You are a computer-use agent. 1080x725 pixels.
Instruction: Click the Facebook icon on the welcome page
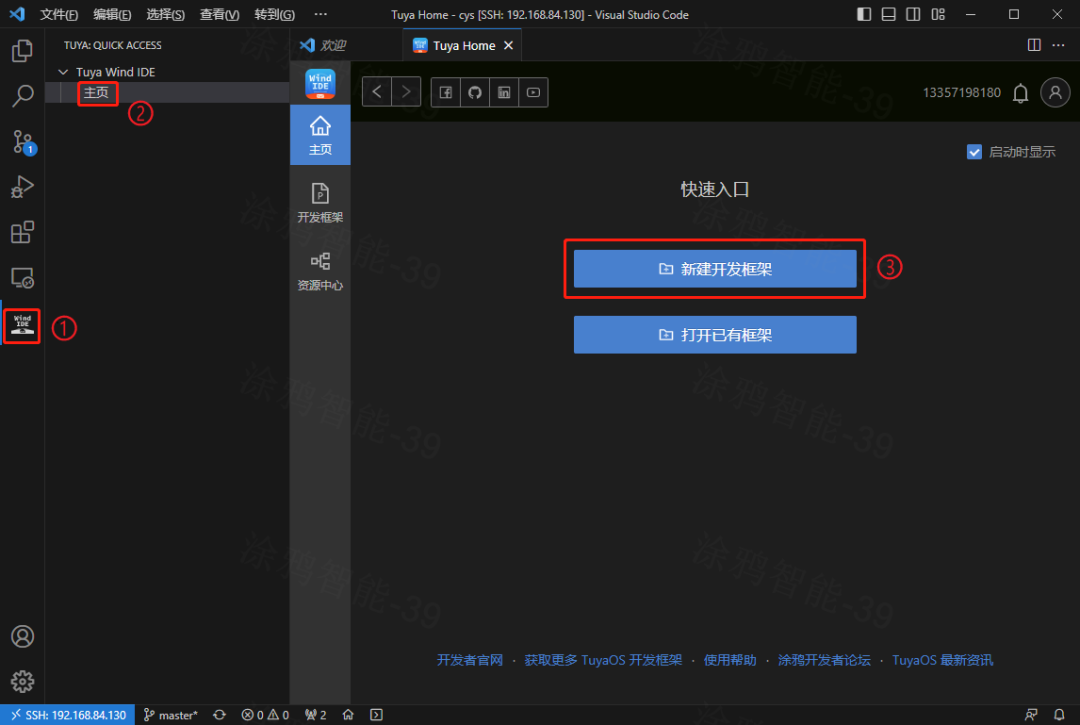(444, 91)
